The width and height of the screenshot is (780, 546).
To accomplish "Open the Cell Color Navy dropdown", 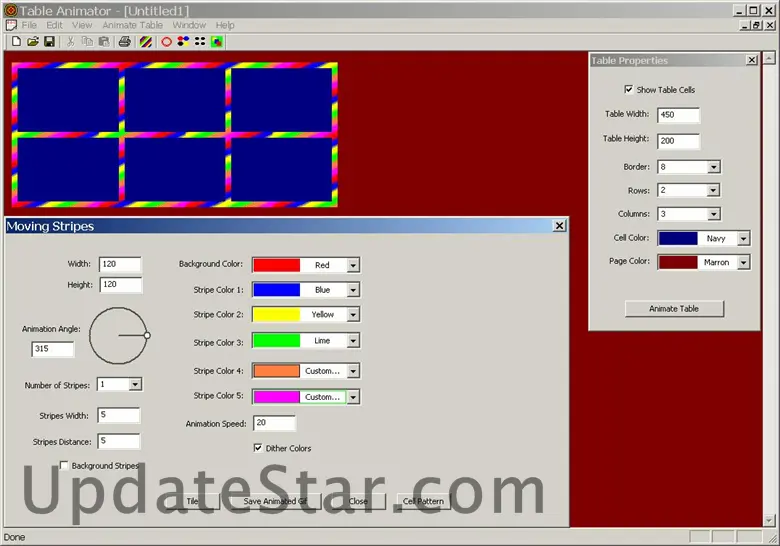I will click(x=742, y=239).
